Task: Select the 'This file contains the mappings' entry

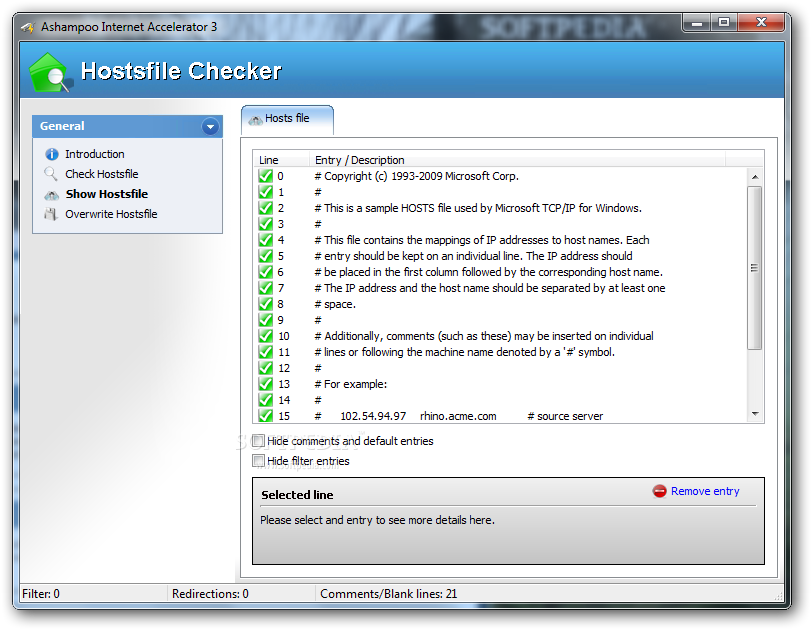Action: pos(482,240)
